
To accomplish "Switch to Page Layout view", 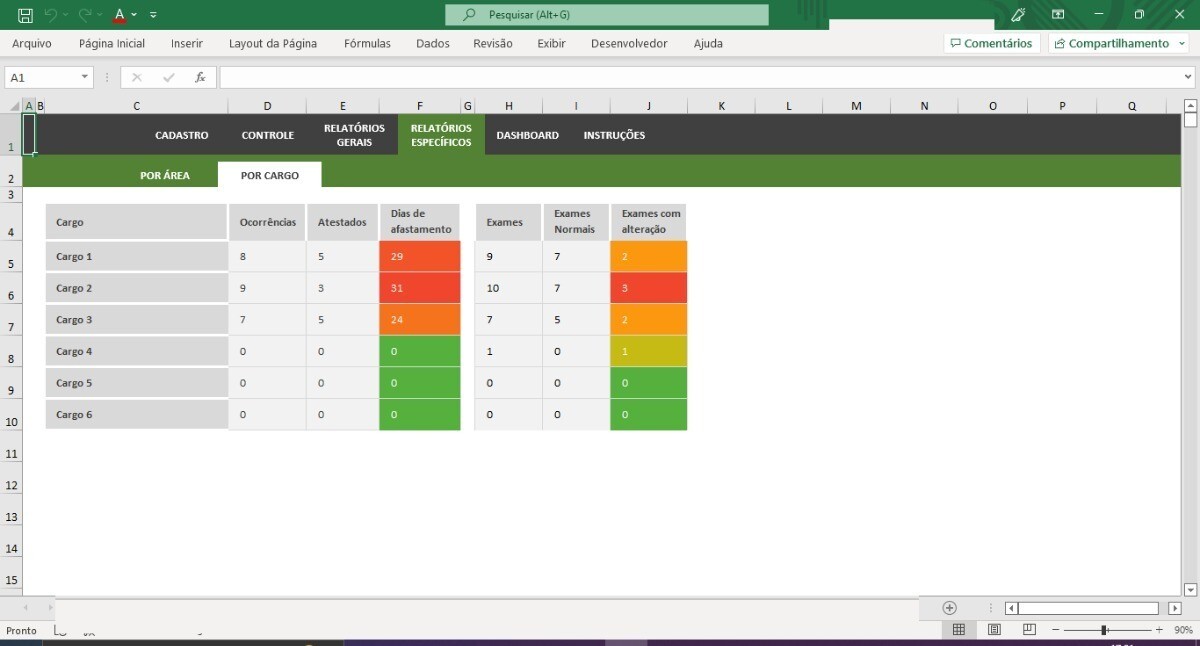I will click(x=994, y=630).
